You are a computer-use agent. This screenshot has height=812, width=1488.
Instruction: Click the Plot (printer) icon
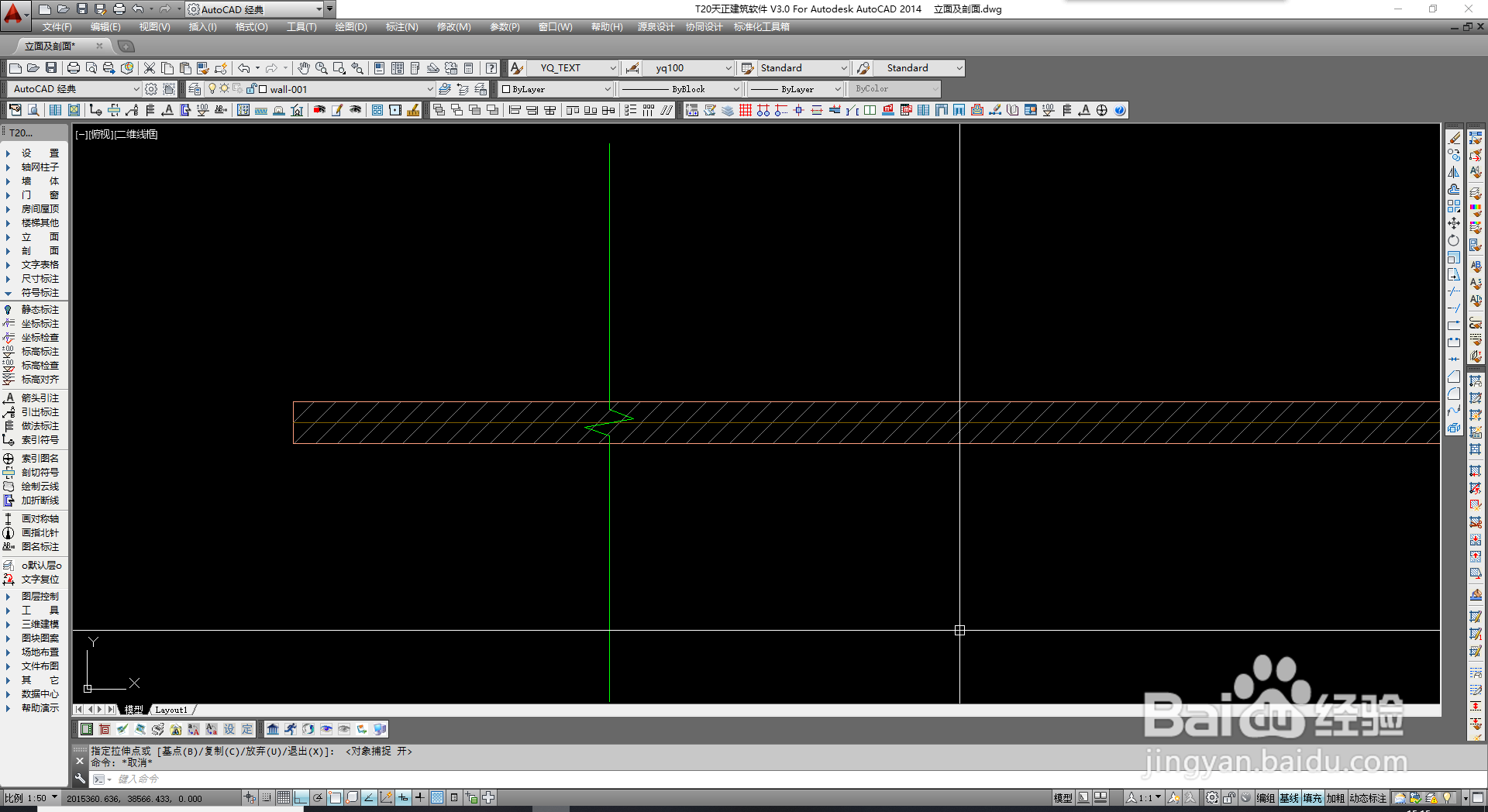74,68
